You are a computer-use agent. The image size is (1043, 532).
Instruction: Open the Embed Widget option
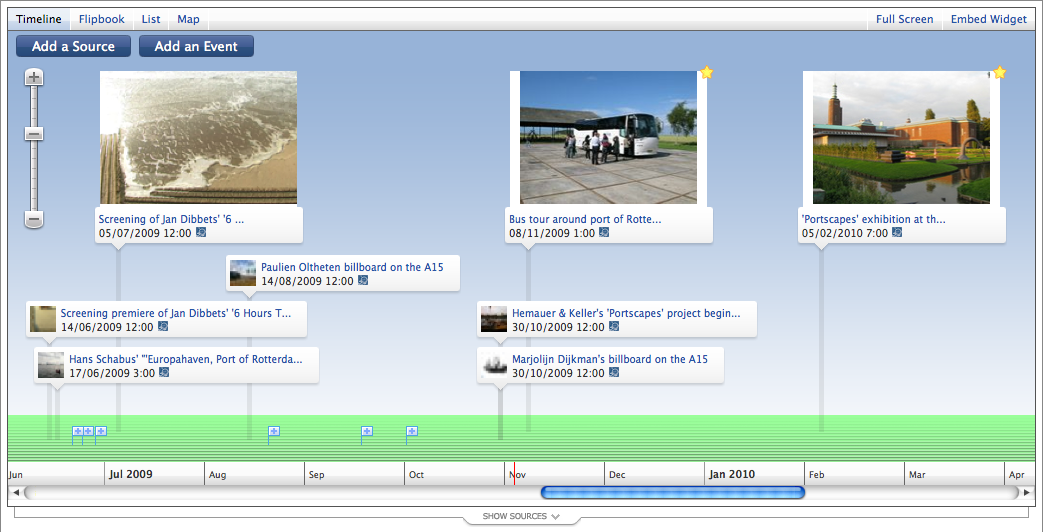pyautogui.click(x=988, y=19)
